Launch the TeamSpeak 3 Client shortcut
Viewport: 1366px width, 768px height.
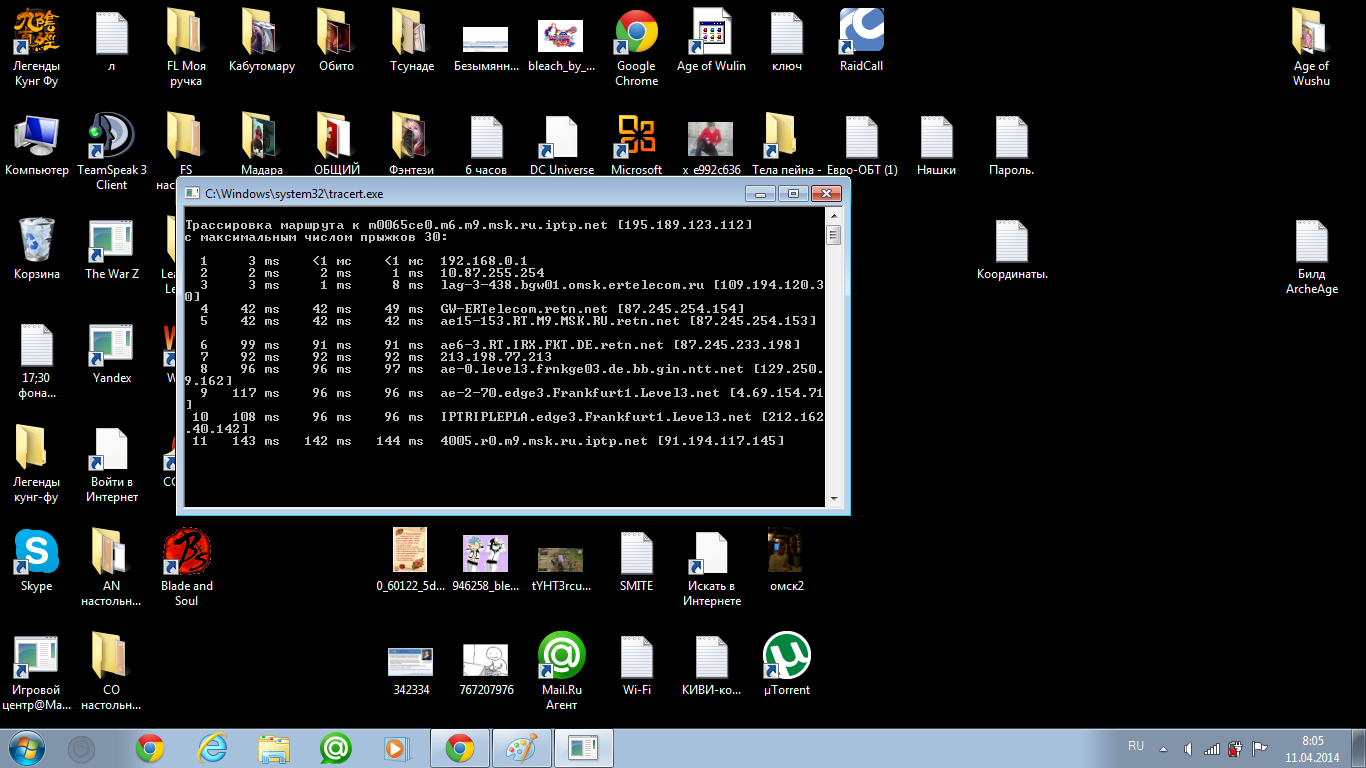click(111, 138)
